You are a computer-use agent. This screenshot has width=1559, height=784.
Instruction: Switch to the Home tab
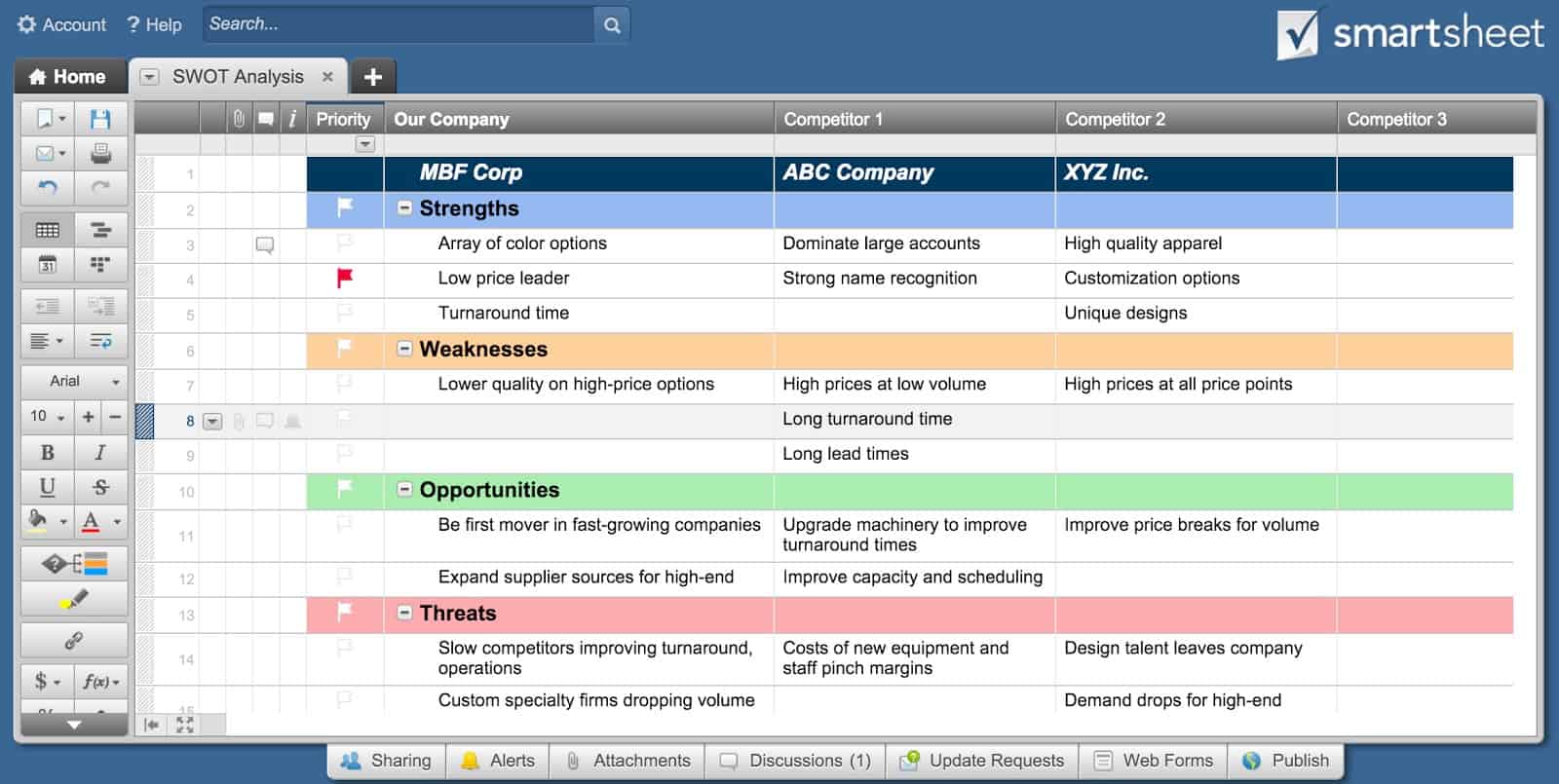point(68,77)
